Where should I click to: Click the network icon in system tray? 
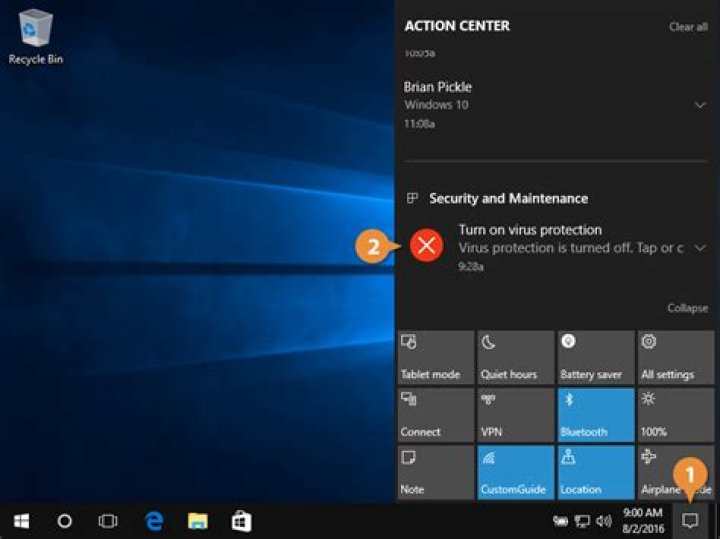[x=582, y=521]
